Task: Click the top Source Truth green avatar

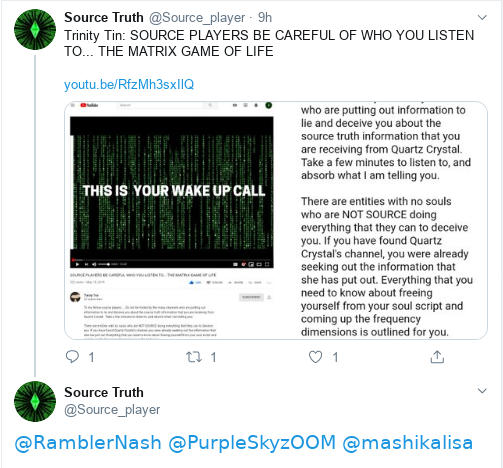Action: click(x=35, y=30)
